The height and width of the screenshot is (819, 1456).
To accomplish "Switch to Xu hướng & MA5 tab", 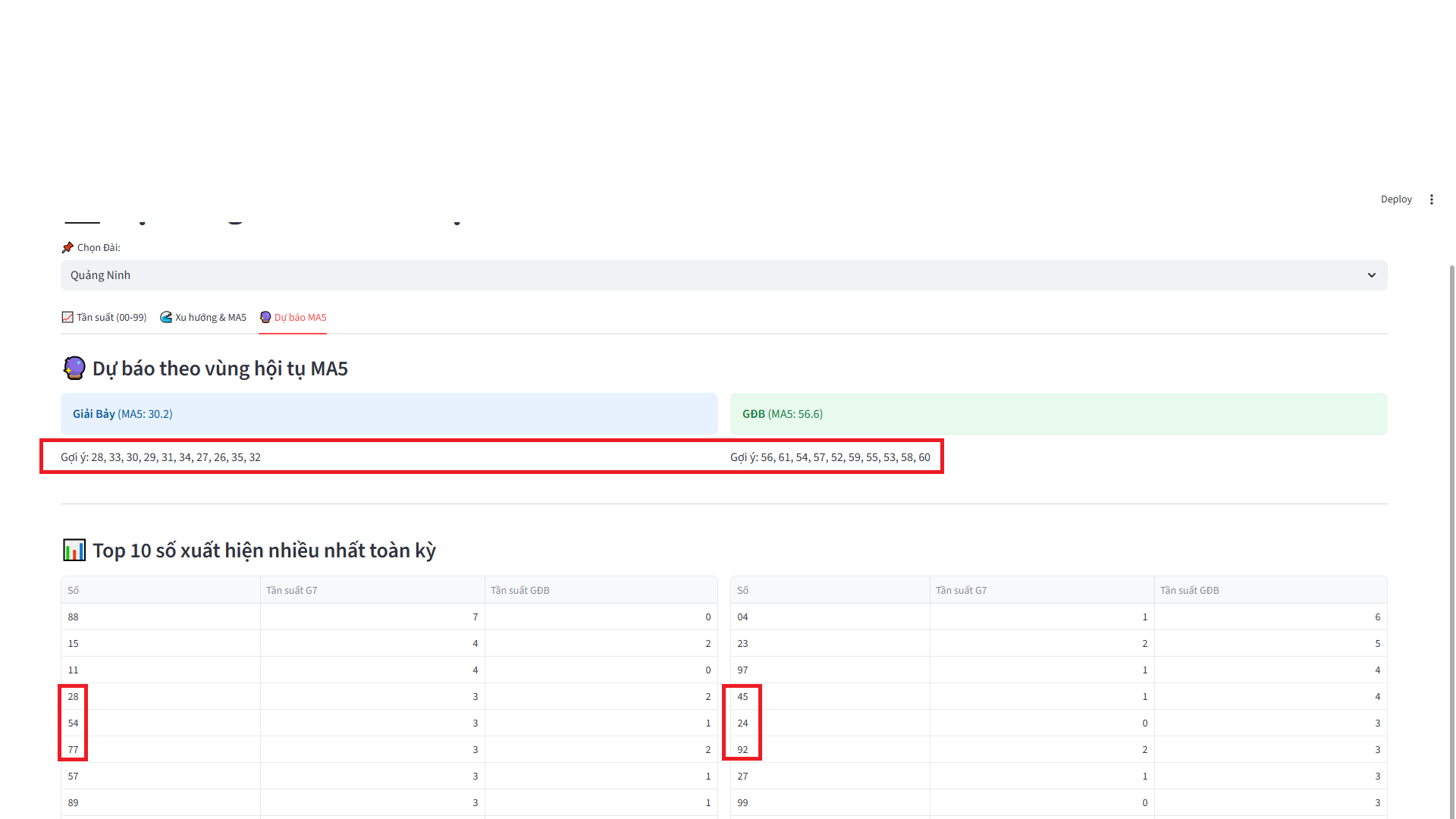I will point(203,317).
